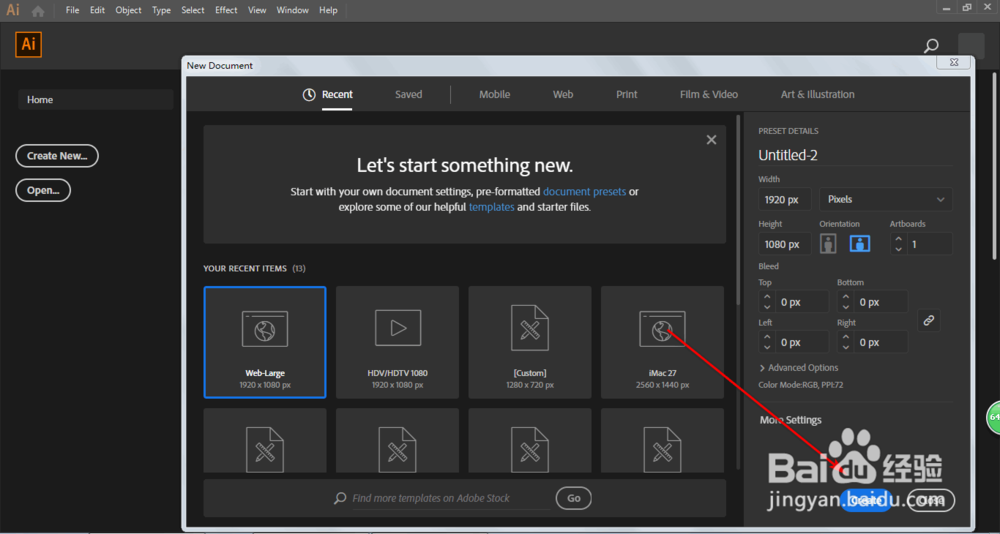Click the Close button beside Create
Image resolution: width=1000 pixels, height=534 pixels.
(x=931, y=501)
